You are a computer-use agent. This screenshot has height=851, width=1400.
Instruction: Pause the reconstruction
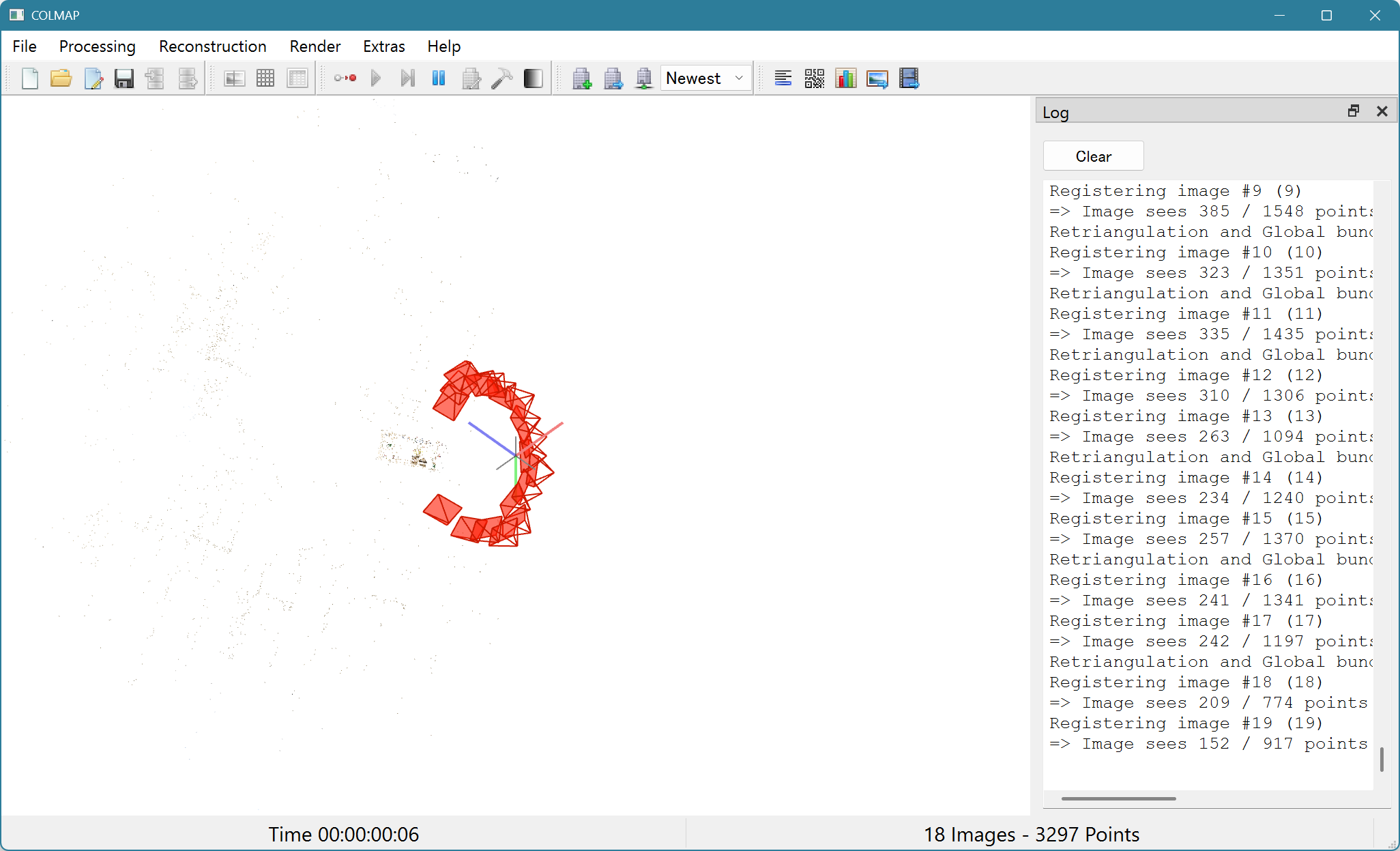[439, 78]
